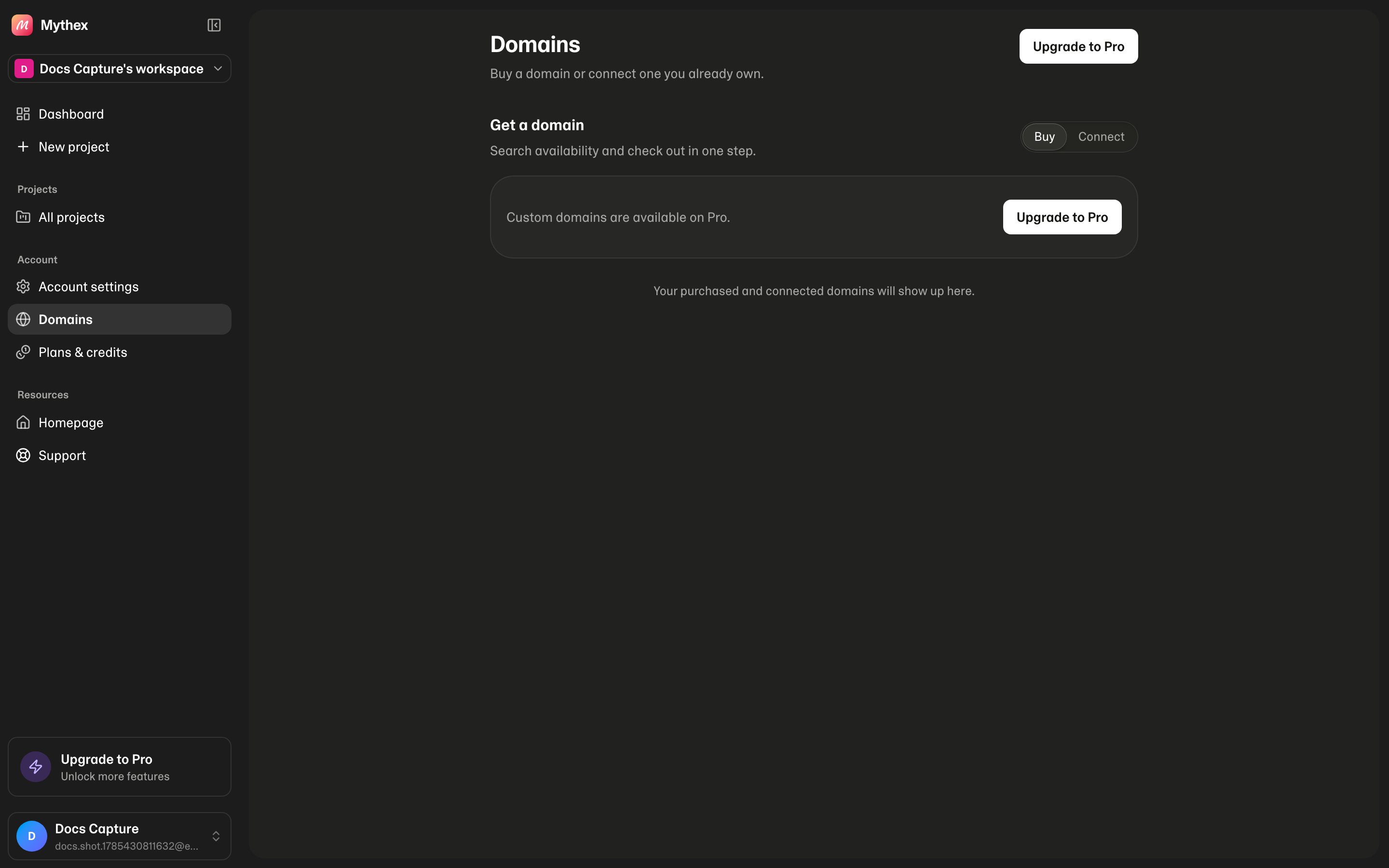Click the Domains globe icon
Screen dimensions: 1389x868
tap(23, 319)
